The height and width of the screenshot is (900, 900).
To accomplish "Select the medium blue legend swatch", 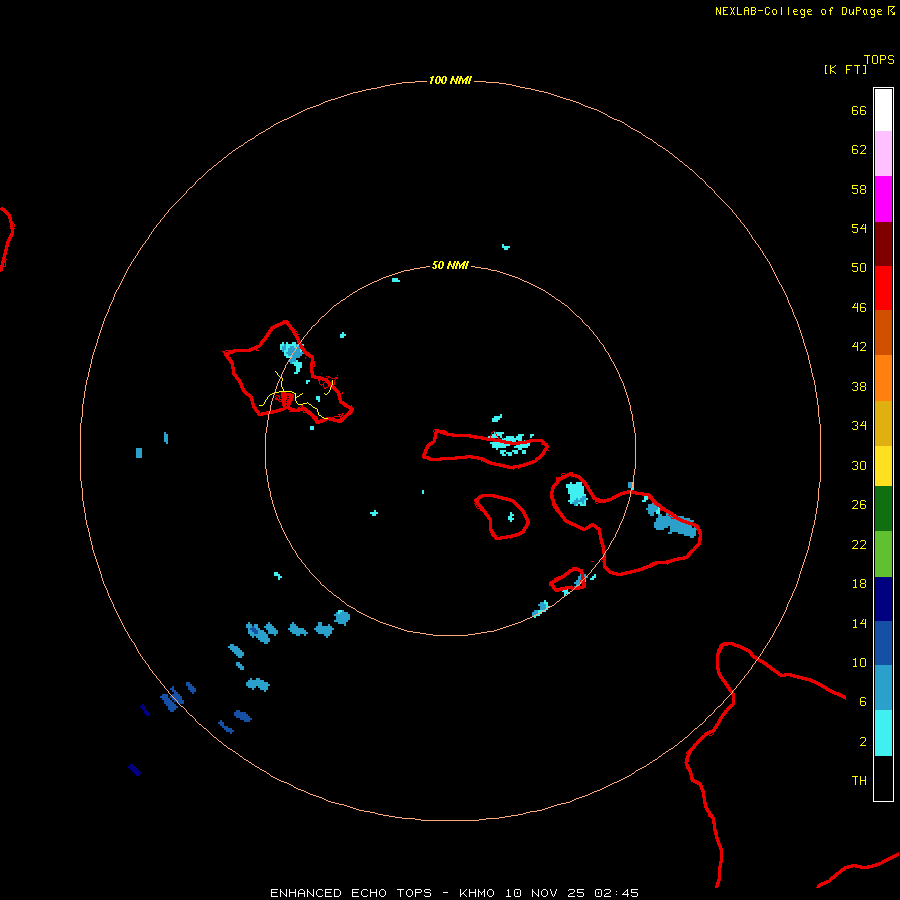I will [x=883, y=643].
